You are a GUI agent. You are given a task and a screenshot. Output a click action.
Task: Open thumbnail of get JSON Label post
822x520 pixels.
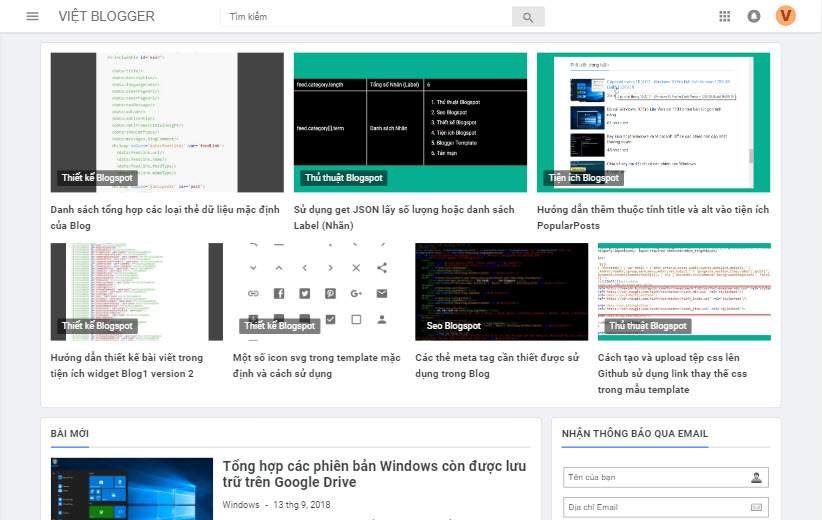[410, 122]
